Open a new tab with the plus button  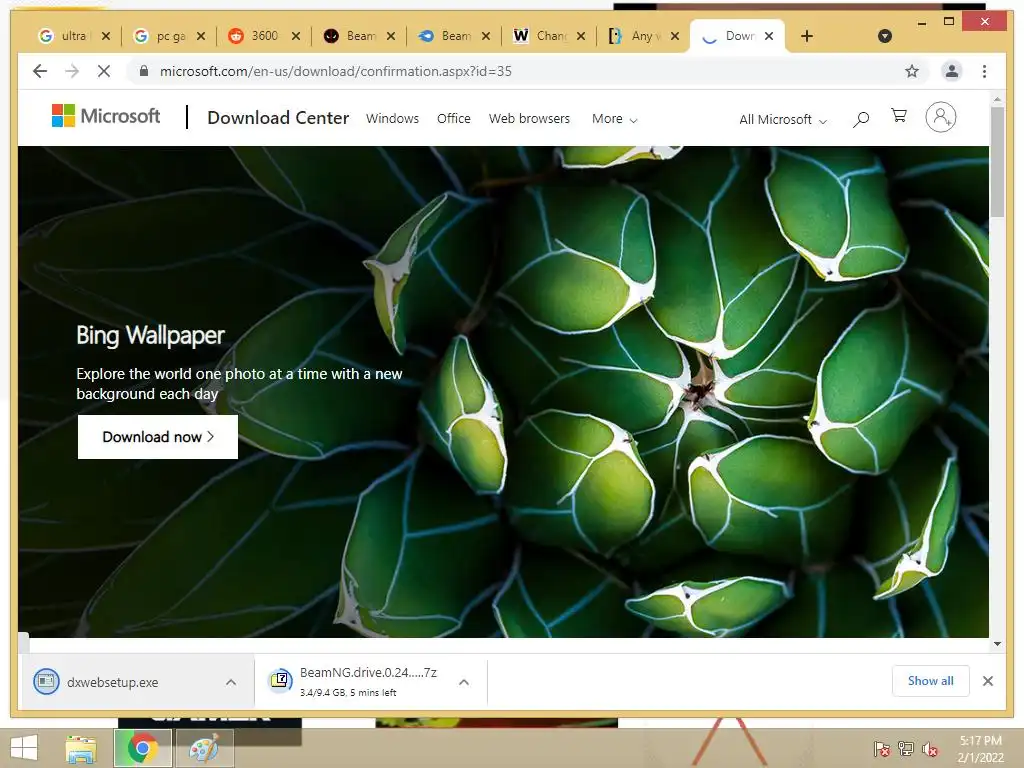[x=807, y=36]
